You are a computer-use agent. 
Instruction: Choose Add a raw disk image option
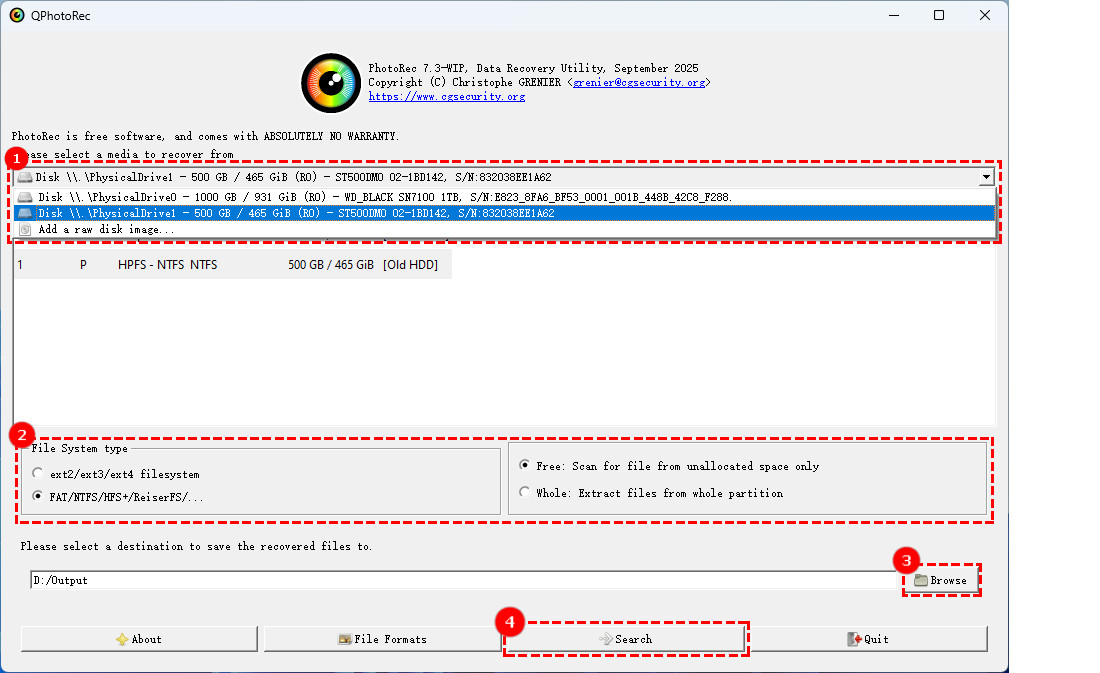(106, 229)
